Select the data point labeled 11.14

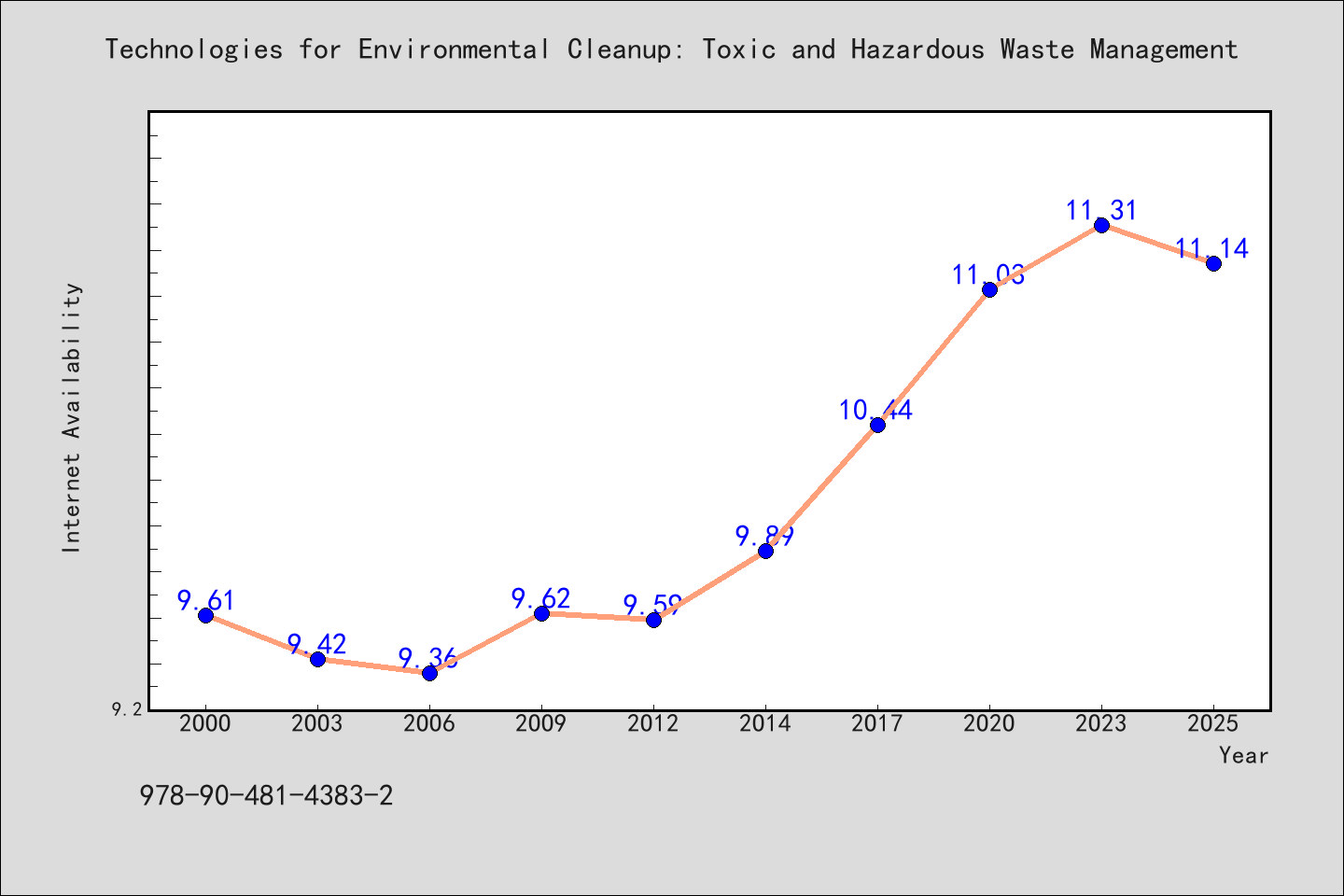click(1213, 263)
